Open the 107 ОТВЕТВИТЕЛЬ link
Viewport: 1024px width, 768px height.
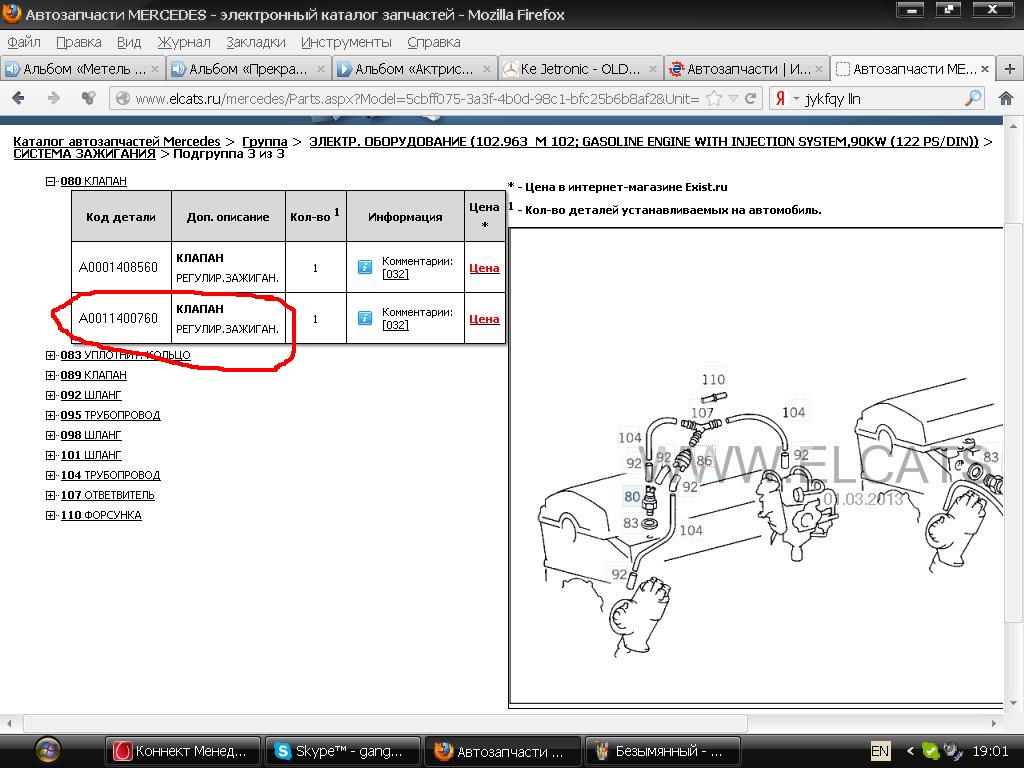(x=108, y=495)
